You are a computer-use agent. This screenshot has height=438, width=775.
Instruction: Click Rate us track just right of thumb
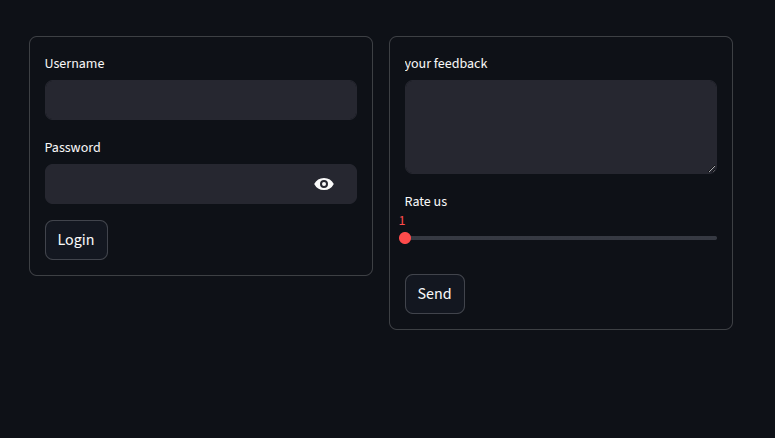420,238
